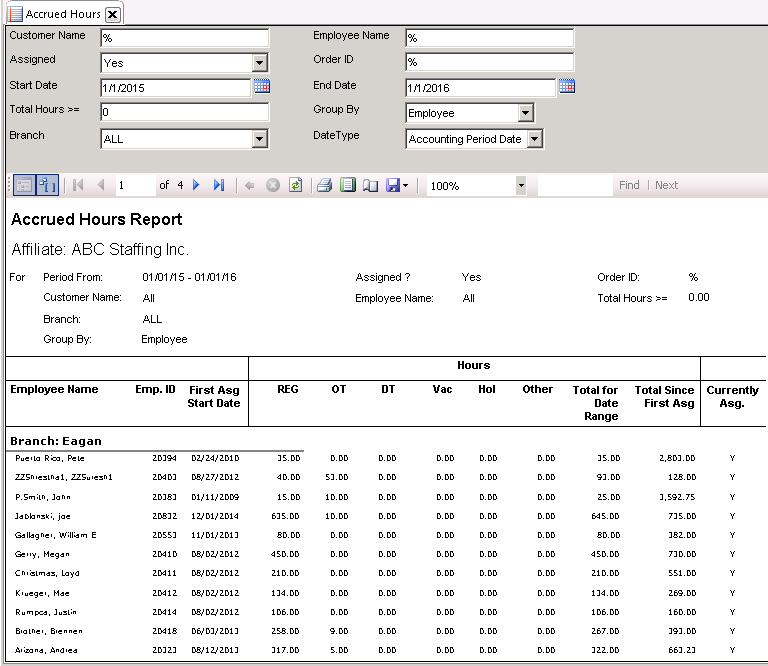Open the Branch dropdown
768x666 pixels.
pos(259,139)
